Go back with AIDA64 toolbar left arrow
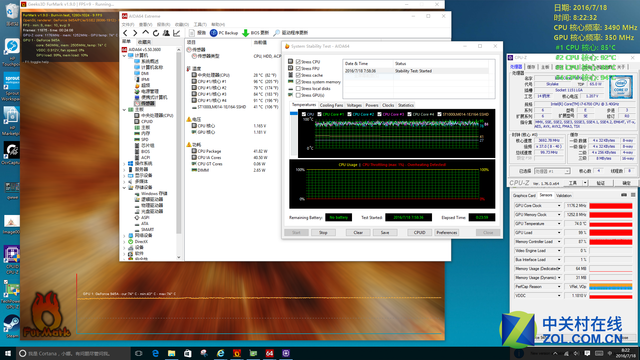640x360 pixels. click(125, 33)
